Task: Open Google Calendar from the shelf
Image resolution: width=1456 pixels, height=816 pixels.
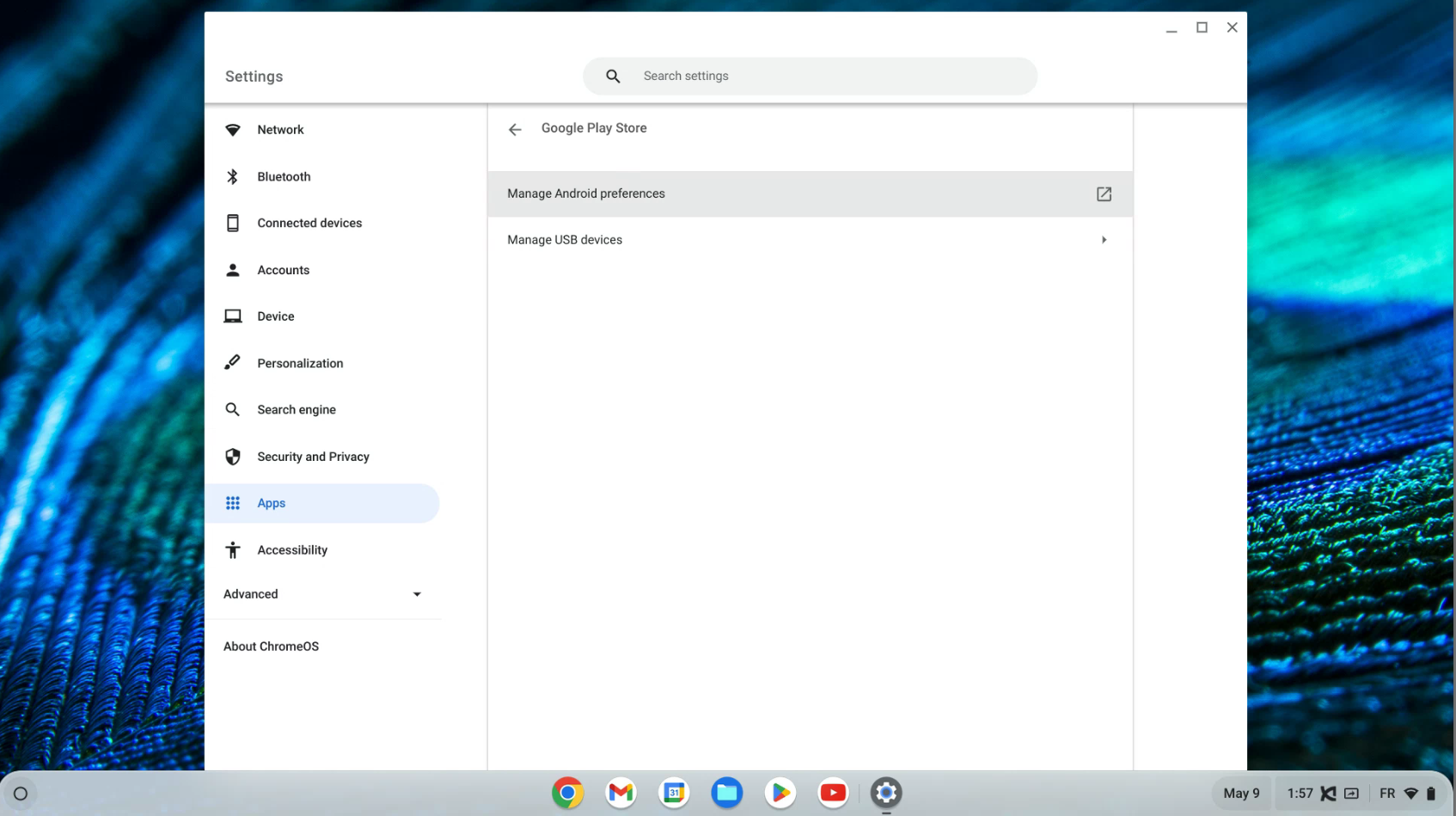Action: point(674,793)
